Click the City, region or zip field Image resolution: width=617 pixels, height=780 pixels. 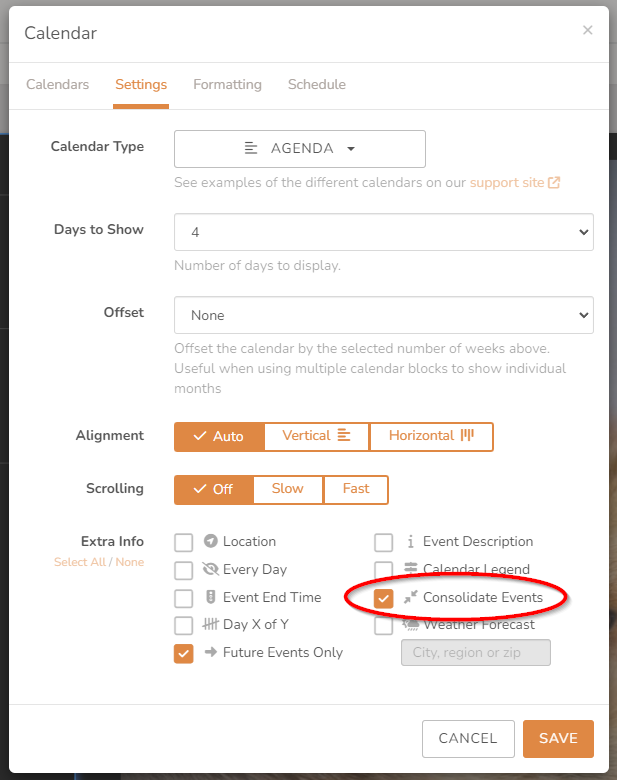pos(476,652)
